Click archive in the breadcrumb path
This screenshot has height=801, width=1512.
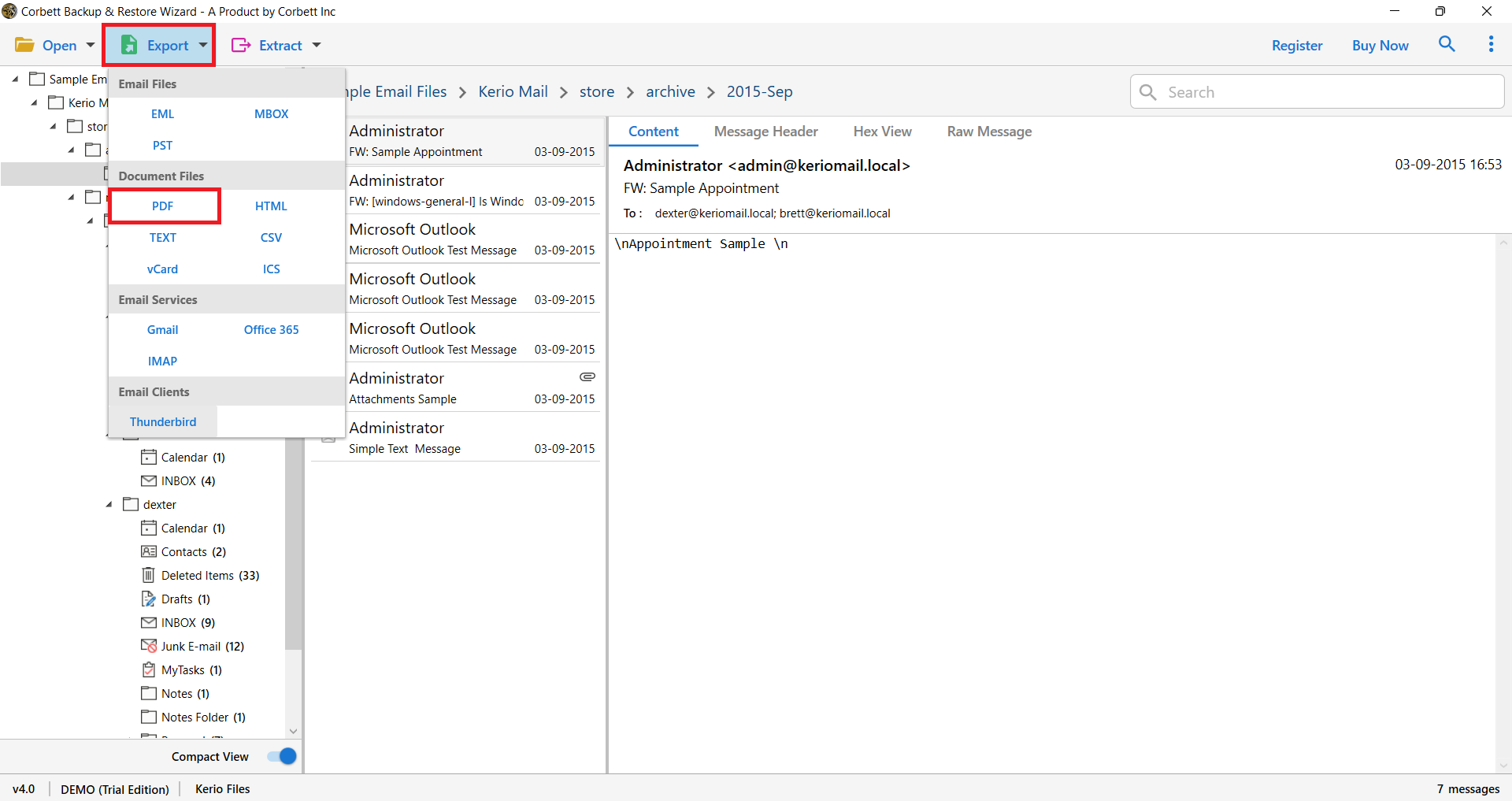click(x=671, y=91)
